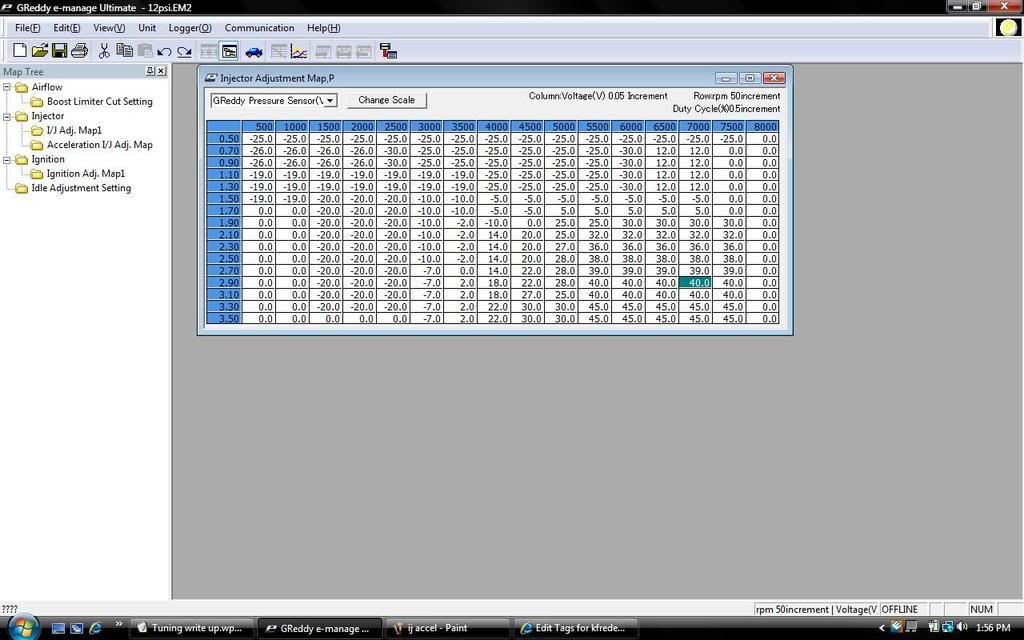Open the Edit menu
The height and width of the screenshot is (640, 1024).
[67, 27]
